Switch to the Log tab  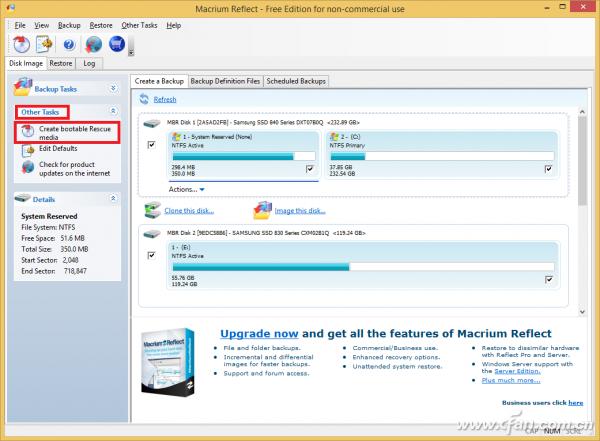[89, 63]
